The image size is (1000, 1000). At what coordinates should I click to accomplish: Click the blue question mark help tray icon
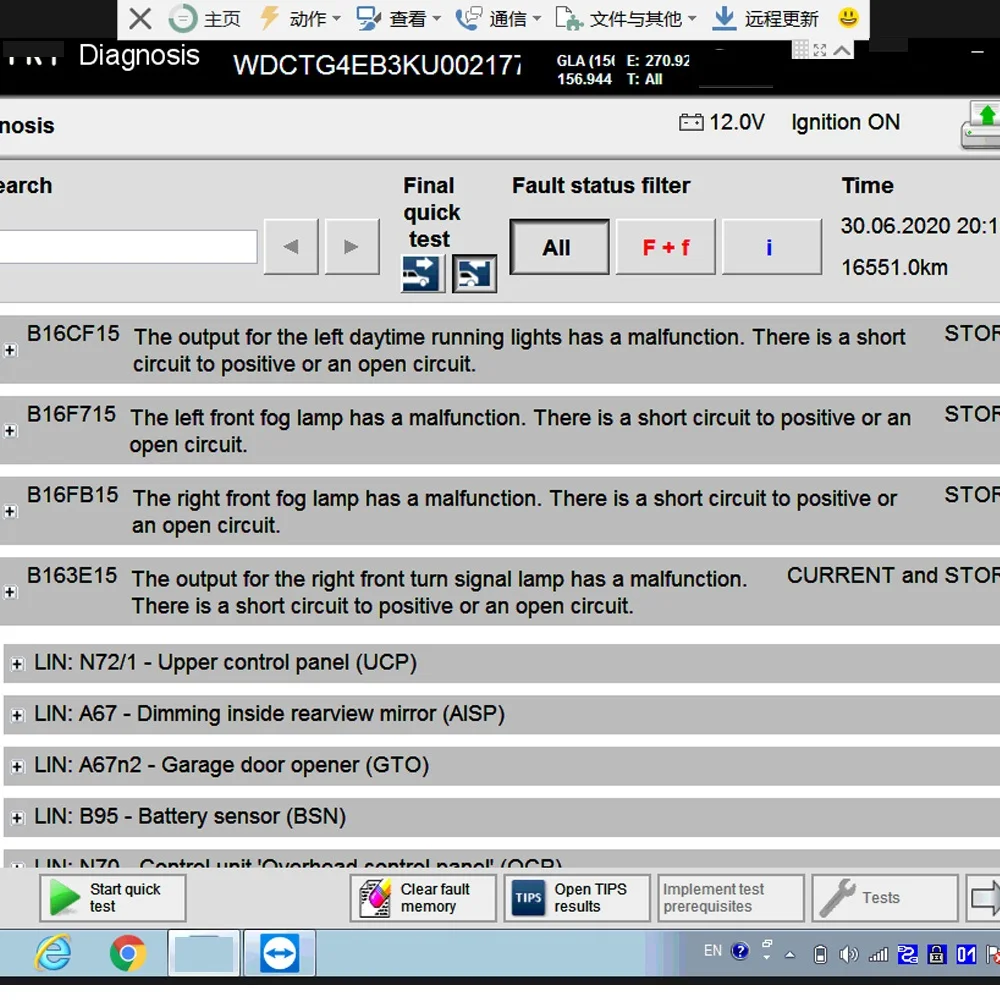(740, 952)
